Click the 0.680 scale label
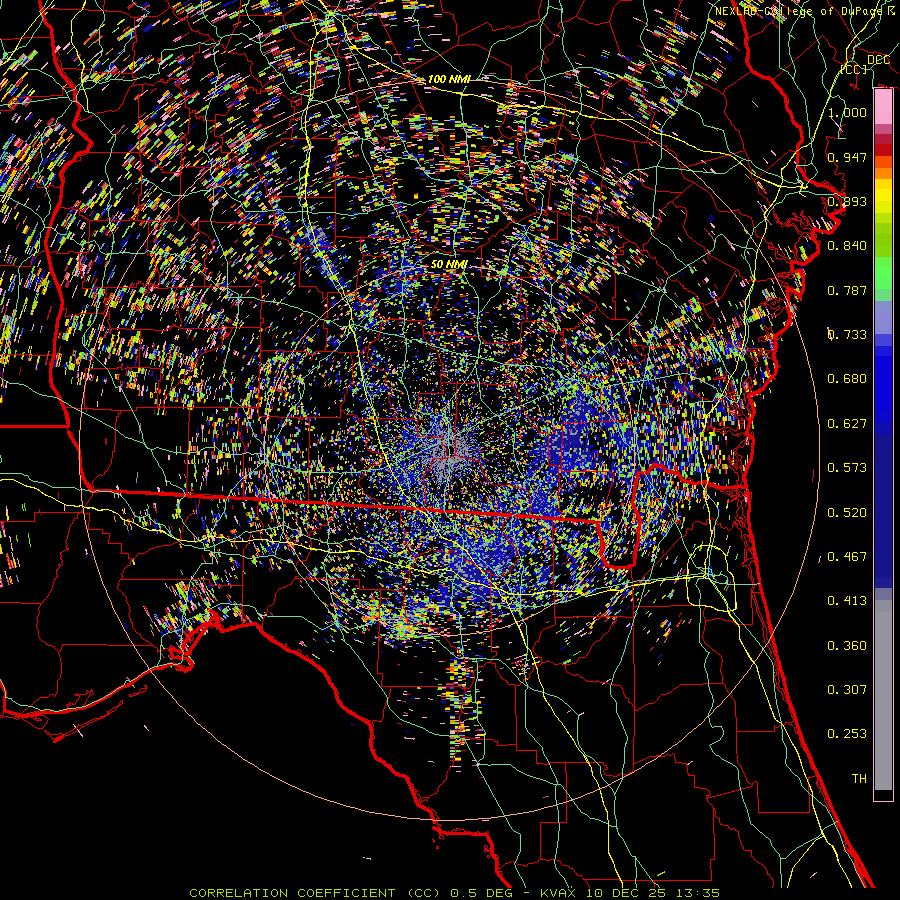 tap(847, 379)
